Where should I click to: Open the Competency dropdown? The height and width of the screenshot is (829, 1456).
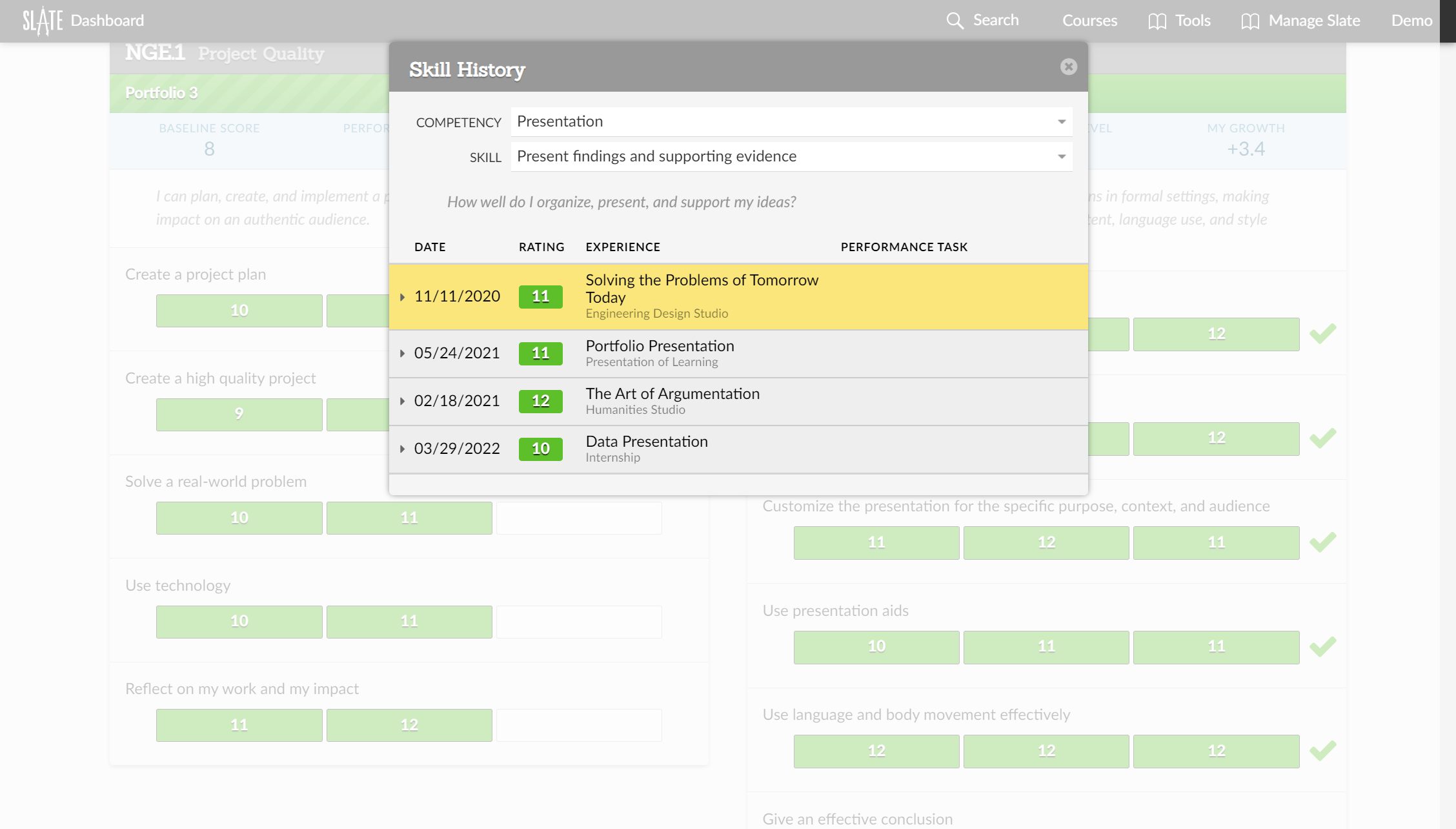coord(791,121)
